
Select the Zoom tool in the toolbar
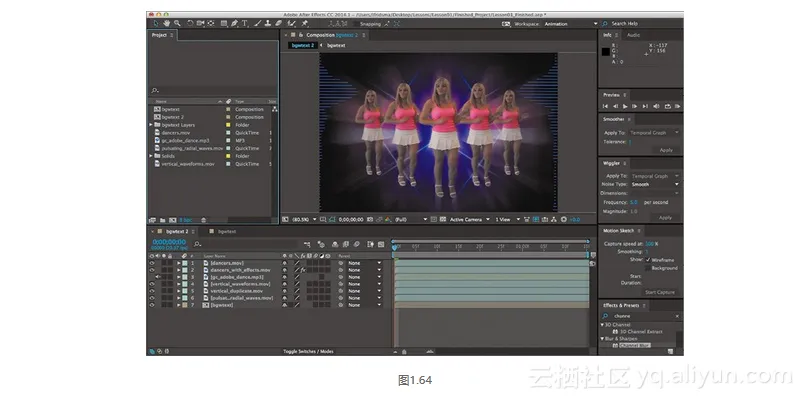coord(176,23)
